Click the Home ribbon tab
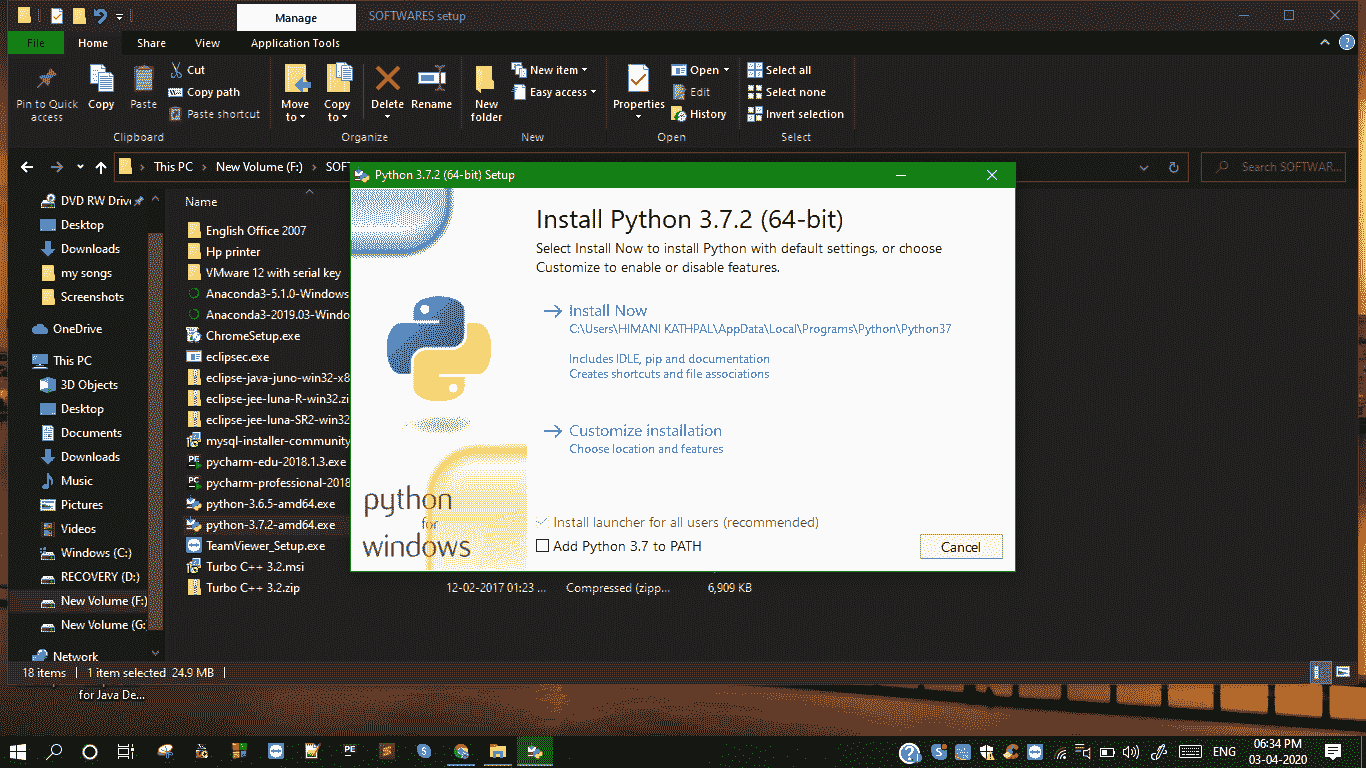The image size is (1366, 768). pyautogui.click(x=93, y=43)
